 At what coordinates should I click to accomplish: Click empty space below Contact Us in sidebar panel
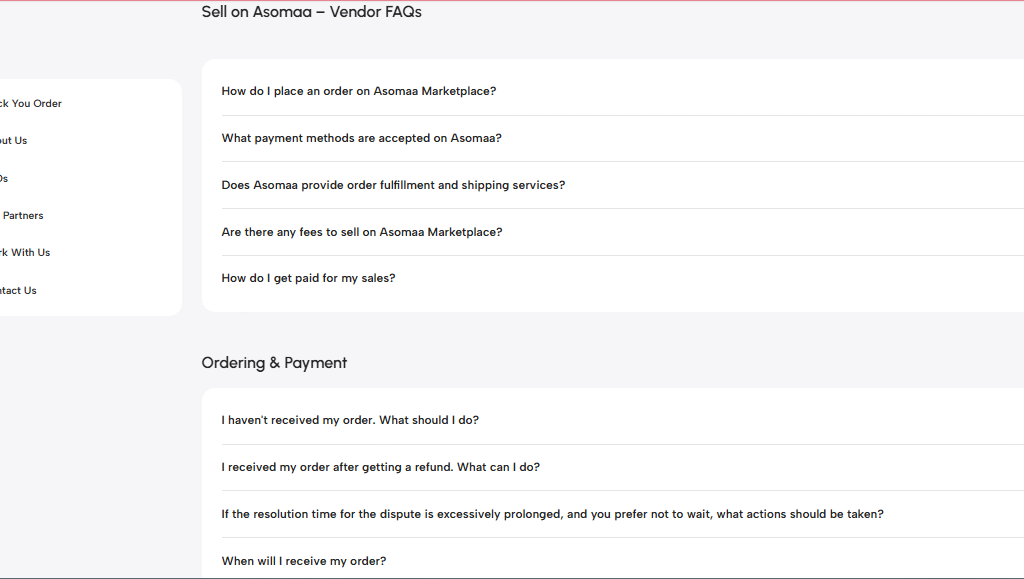[x=90, y=306]
